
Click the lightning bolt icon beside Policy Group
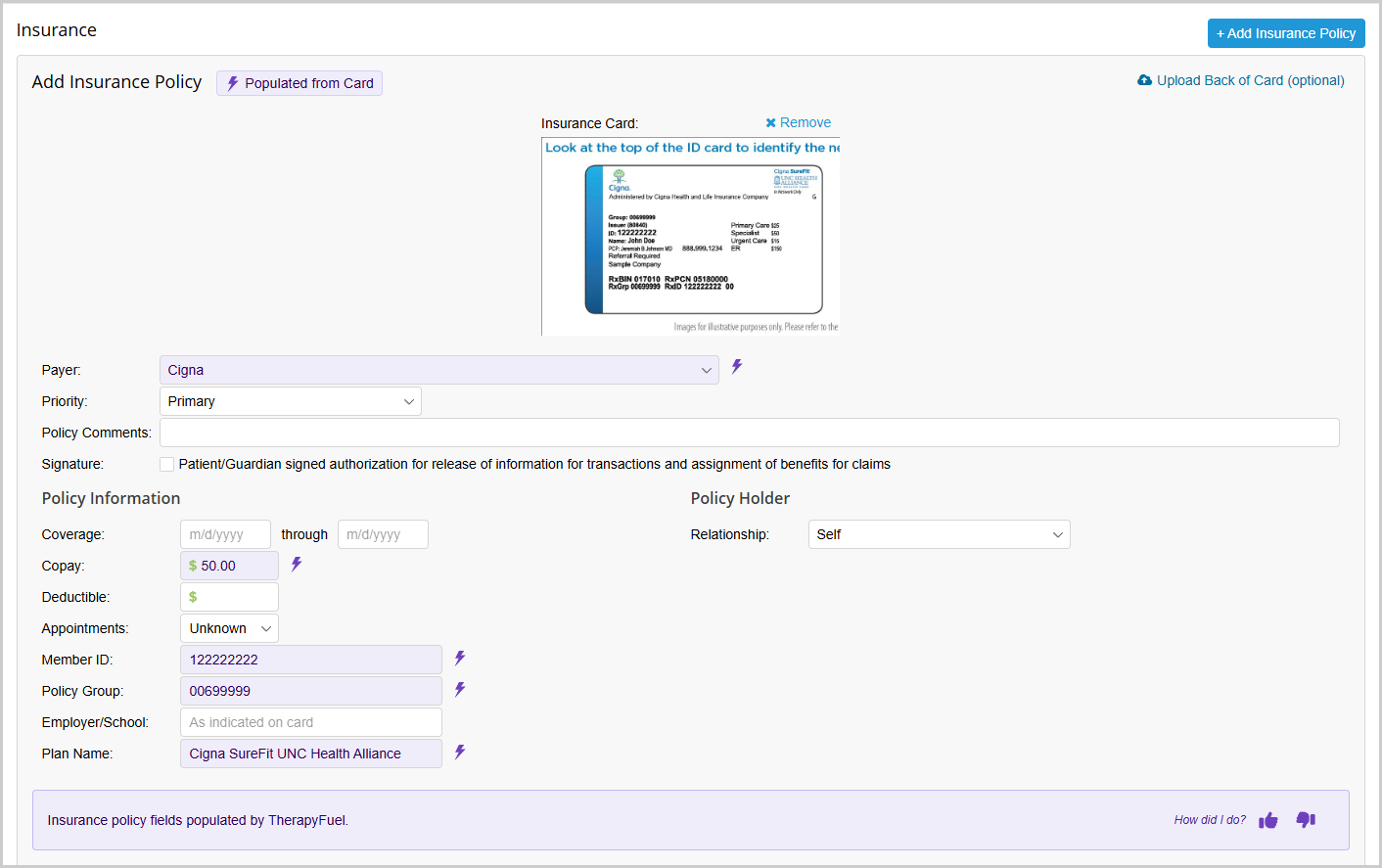[x=460, y=690]
